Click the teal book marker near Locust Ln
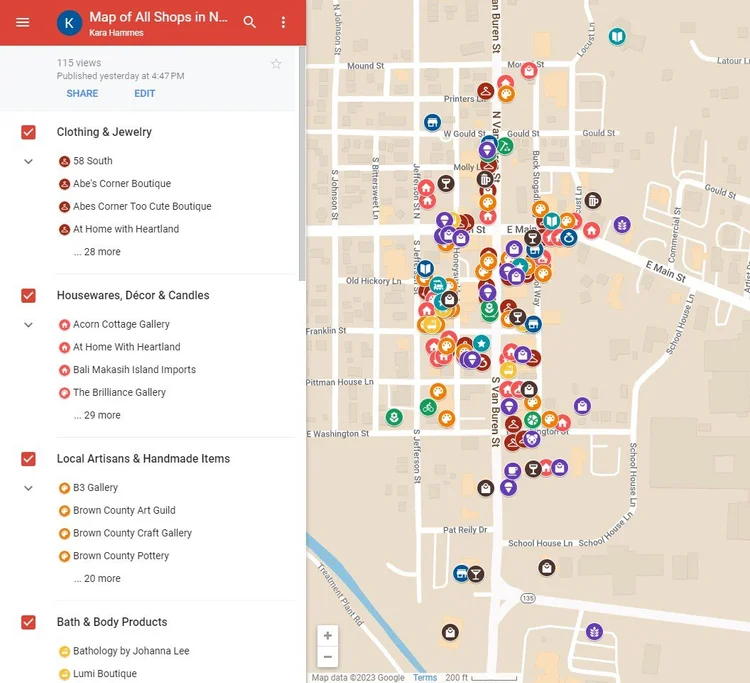750x683 pixels. [x=617, y=36]
